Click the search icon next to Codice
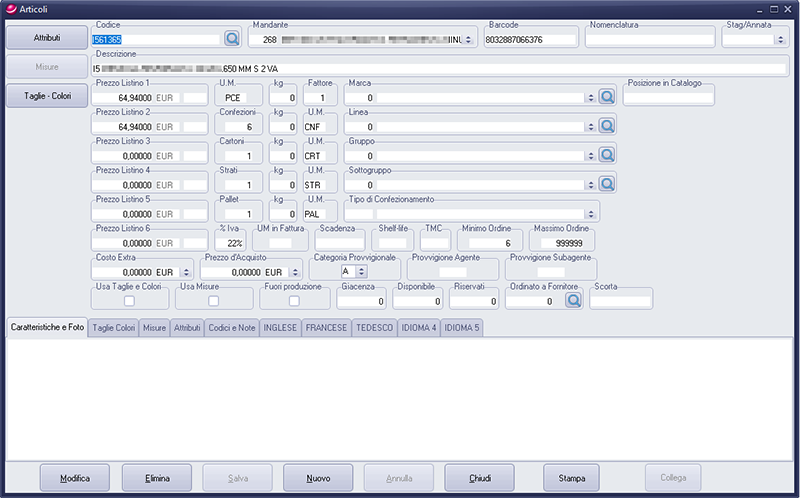Screen dimensions: 800x498 (x=232, y=39)
